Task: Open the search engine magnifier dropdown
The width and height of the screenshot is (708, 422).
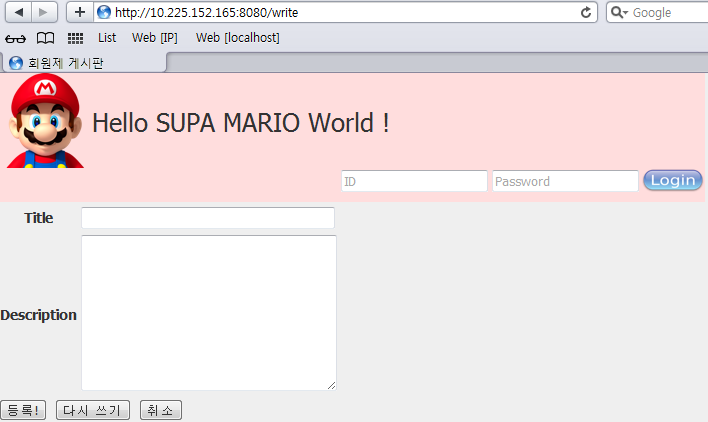Action: [x=619, y=13]
